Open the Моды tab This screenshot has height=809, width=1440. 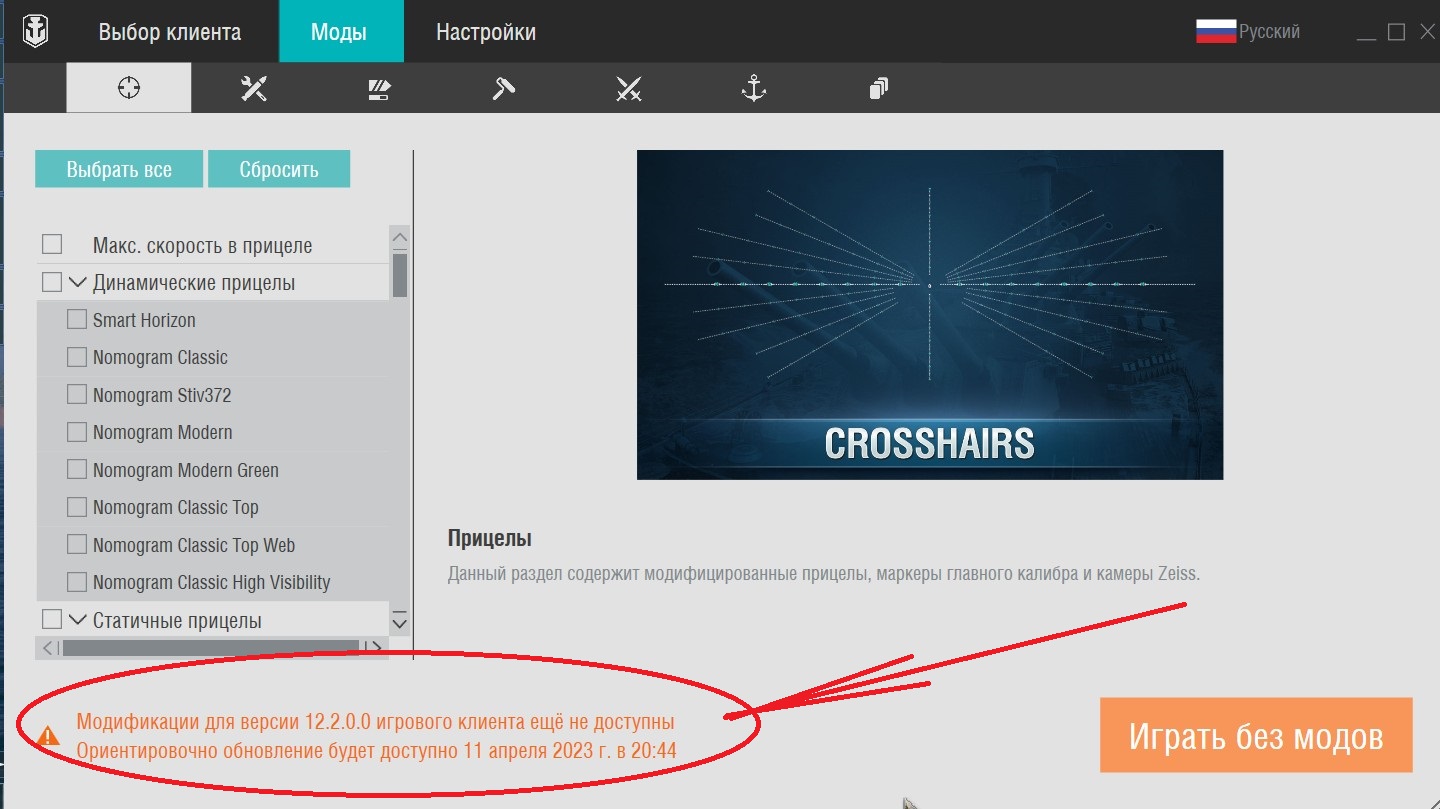(x=339, y=32)
